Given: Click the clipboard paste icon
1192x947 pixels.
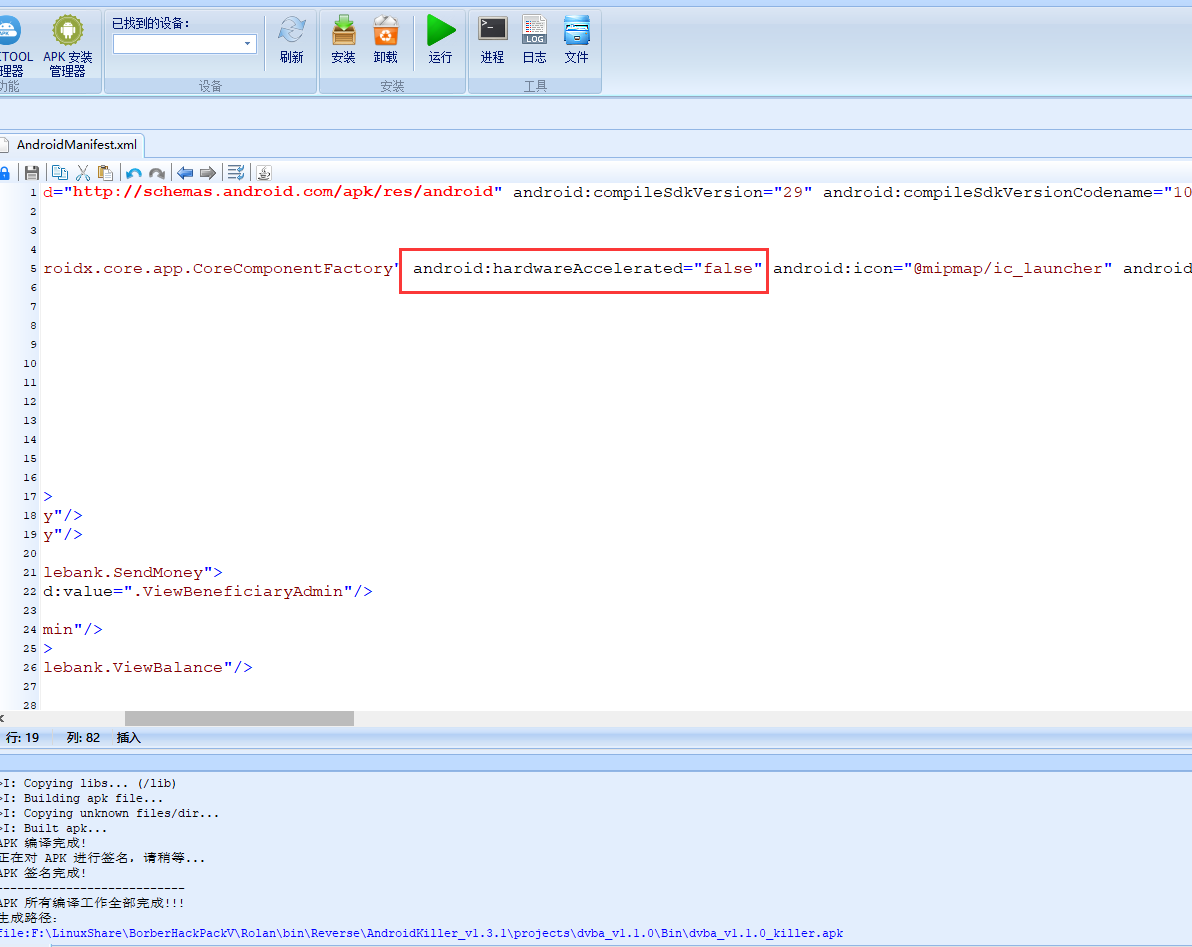Looking at the screenshot, I should [x=106, y=173].
